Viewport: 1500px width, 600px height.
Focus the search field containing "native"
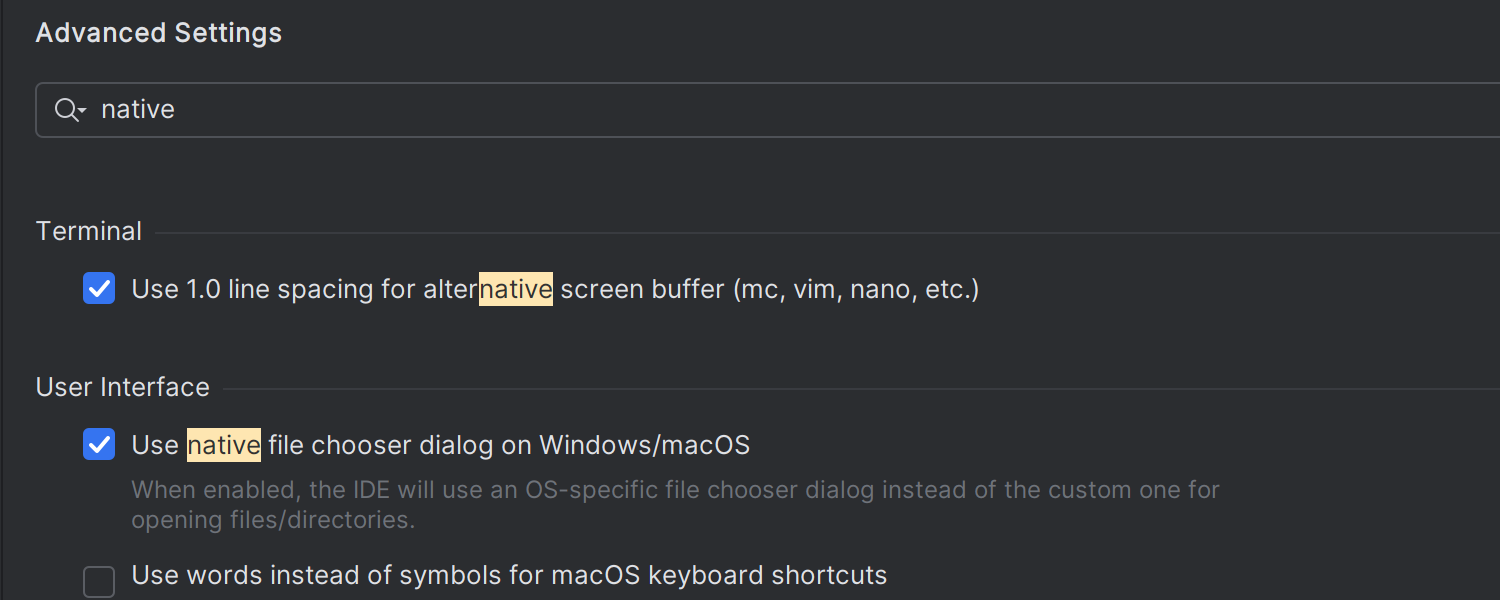pos(700,110)
